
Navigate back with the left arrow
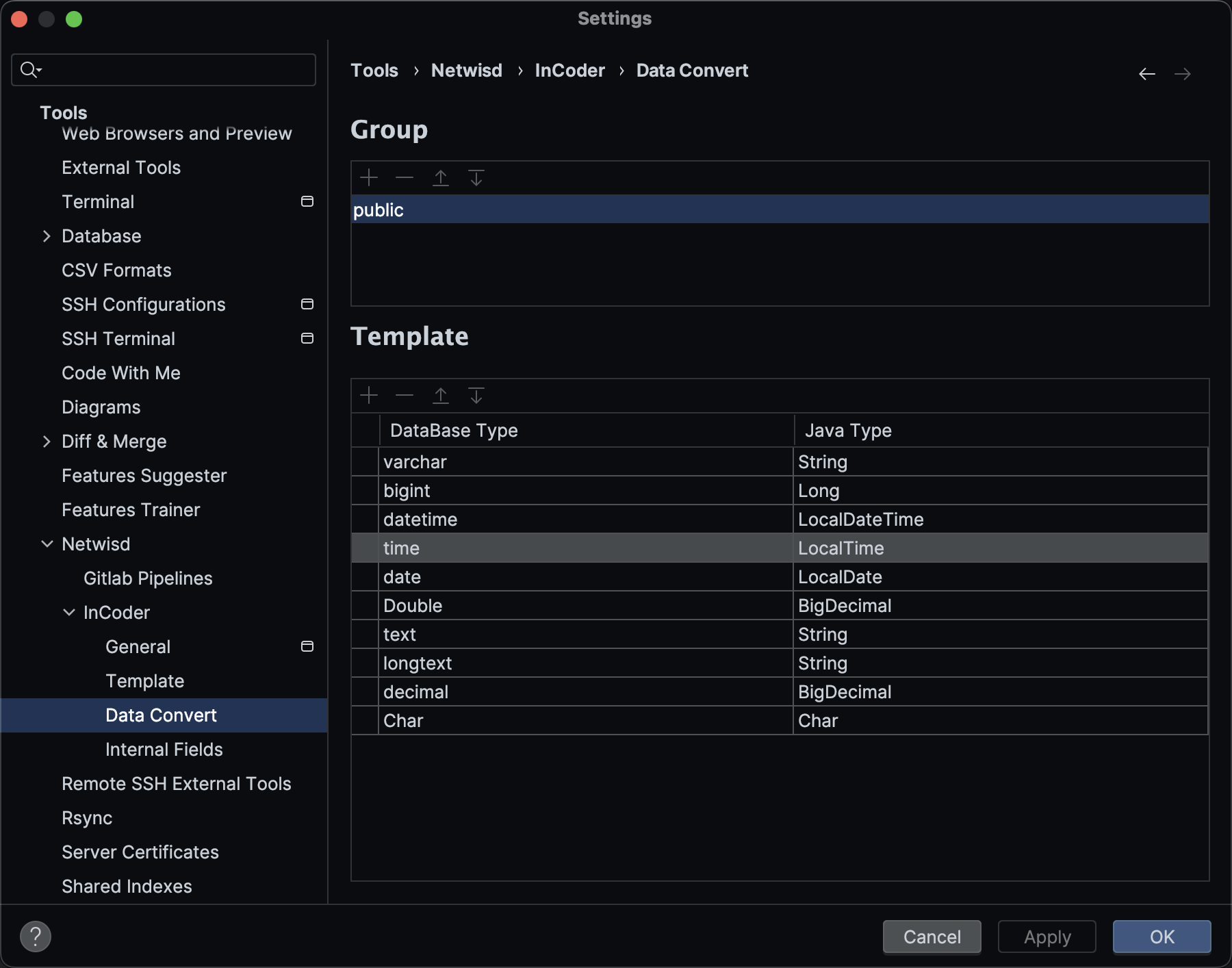tap(1147, 74)
